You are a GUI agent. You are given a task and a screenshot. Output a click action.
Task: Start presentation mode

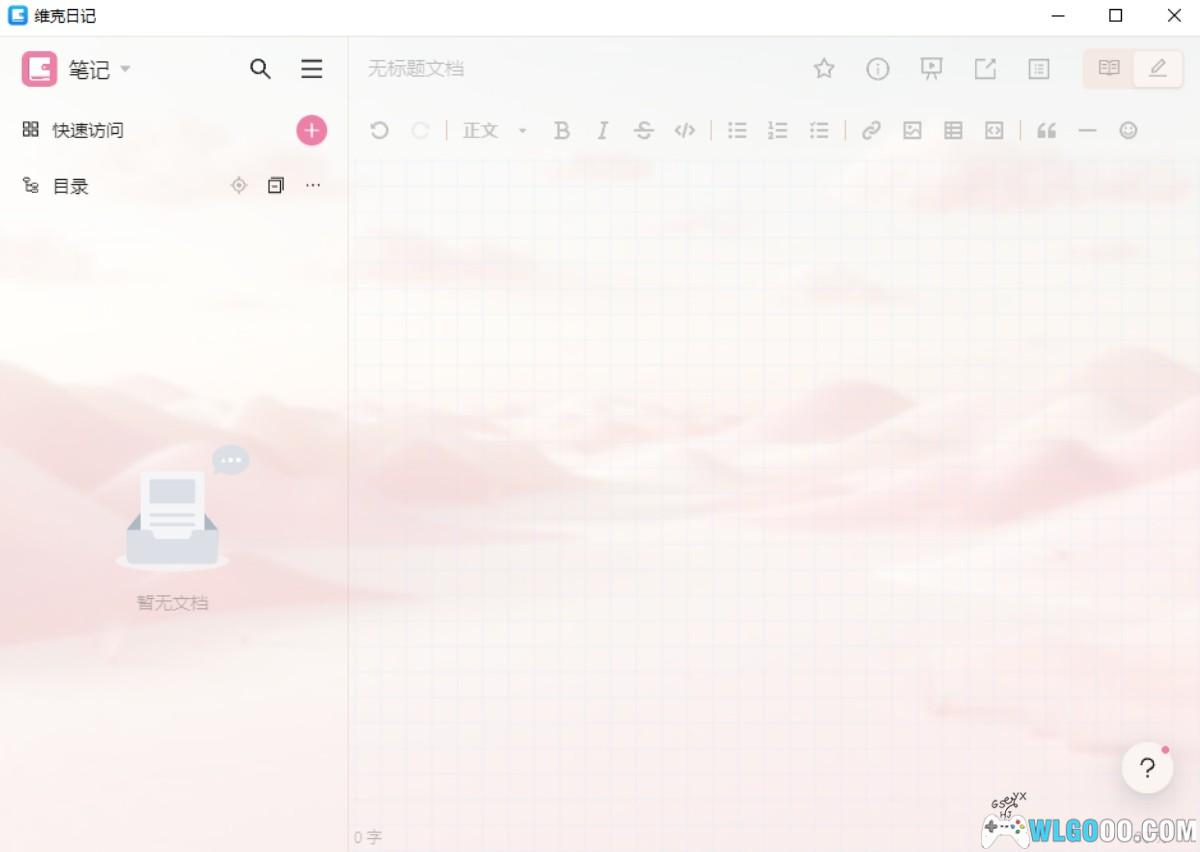tap(931, 68)
